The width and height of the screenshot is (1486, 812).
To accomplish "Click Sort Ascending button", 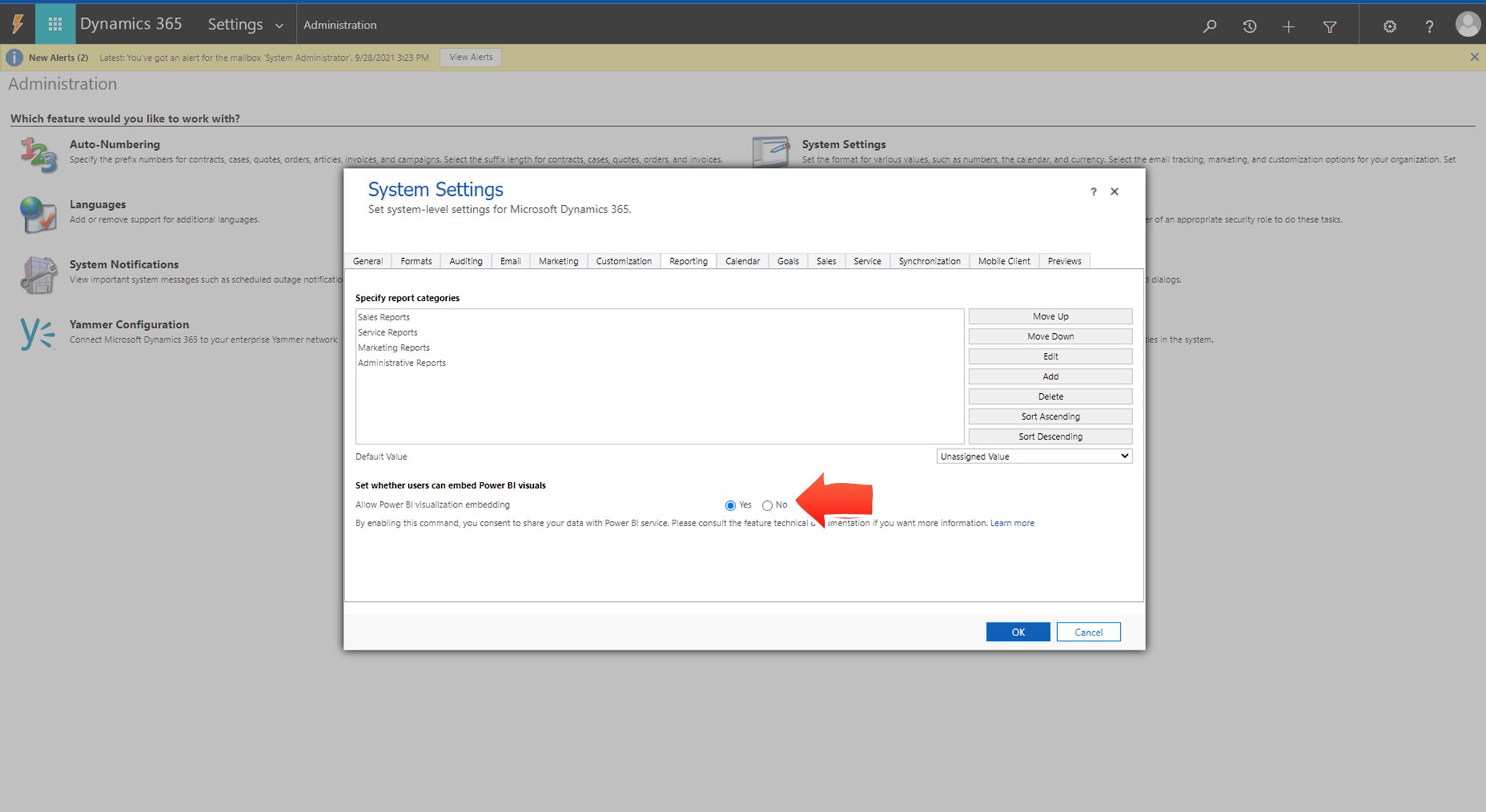I will pos(1050,417).
